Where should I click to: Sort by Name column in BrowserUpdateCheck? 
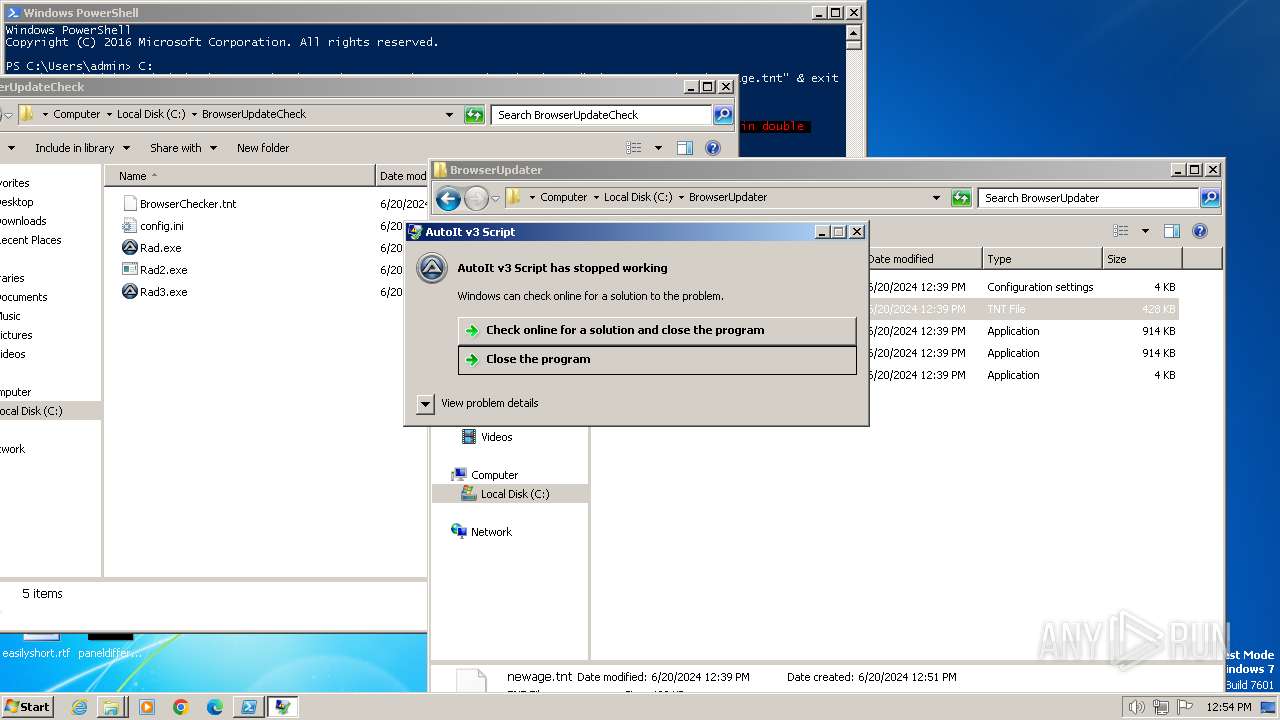click(240, 176)
